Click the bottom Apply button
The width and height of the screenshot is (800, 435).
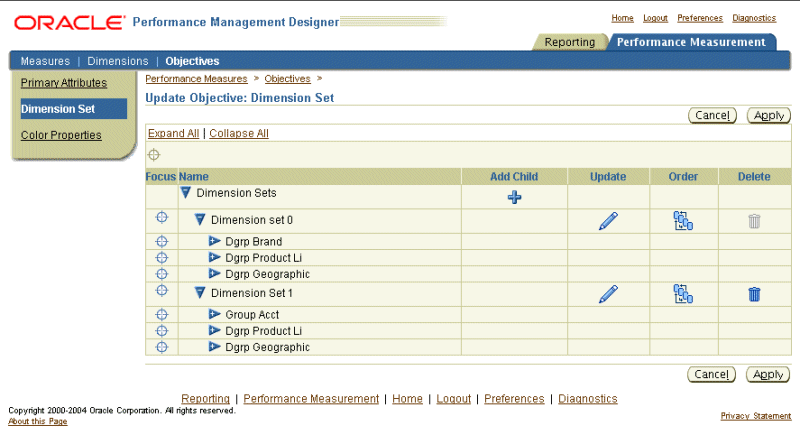[768, 374]
